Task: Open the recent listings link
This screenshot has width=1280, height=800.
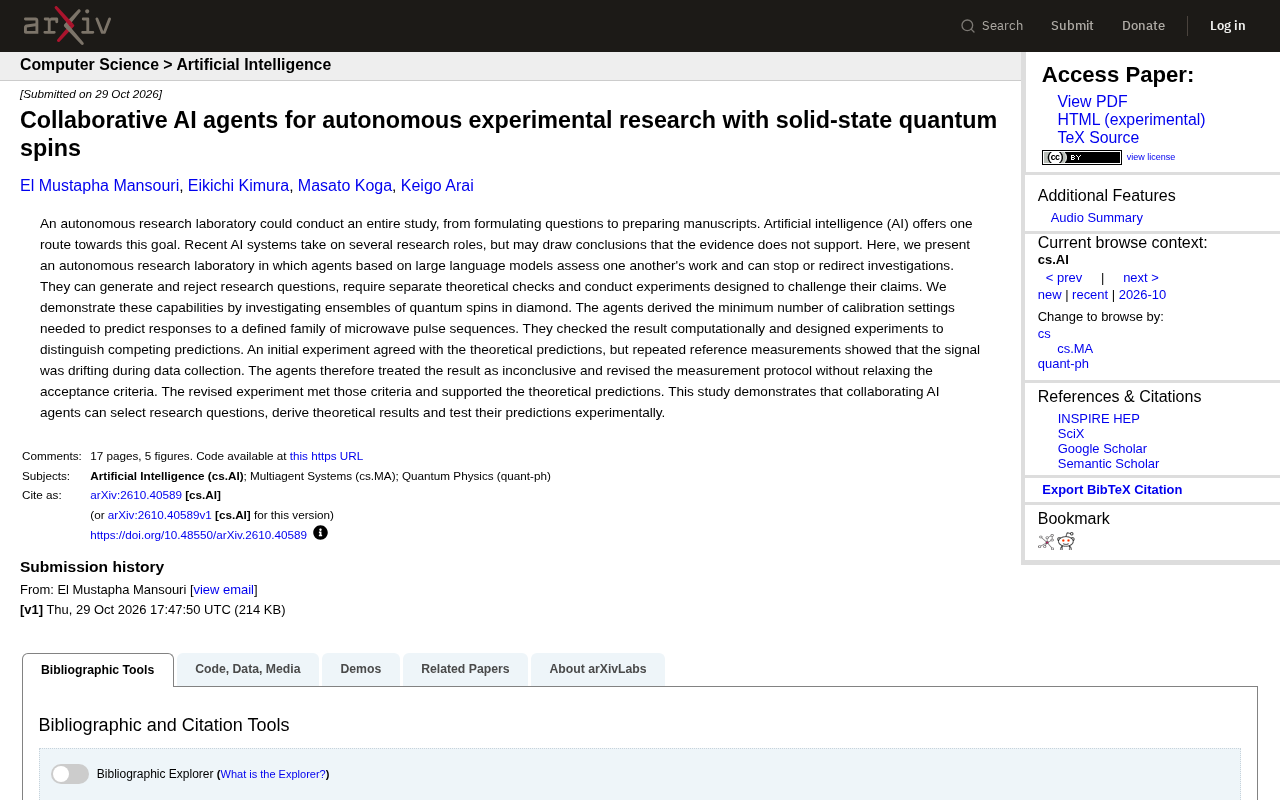Action: 1090,295
